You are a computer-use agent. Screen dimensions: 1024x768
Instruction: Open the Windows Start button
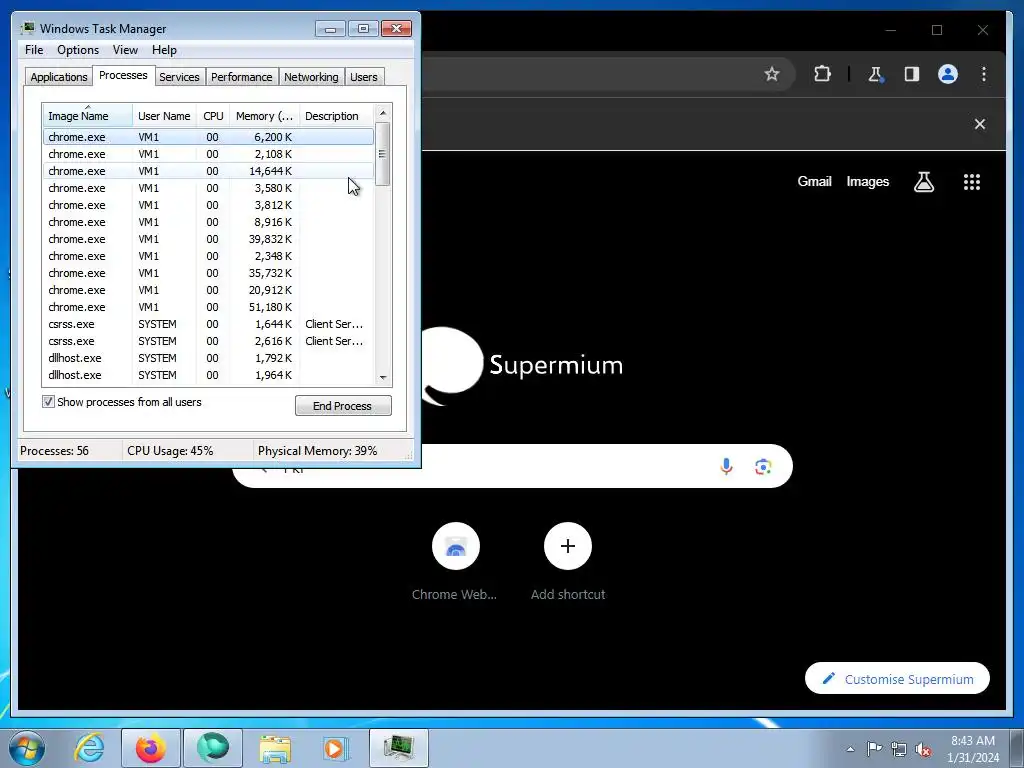pos(27,748)
